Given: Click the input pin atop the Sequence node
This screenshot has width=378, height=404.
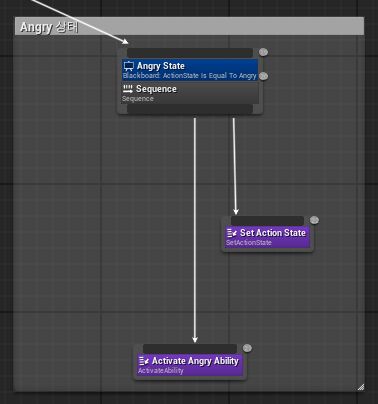Looking at the screenshot, I should 190,53.
